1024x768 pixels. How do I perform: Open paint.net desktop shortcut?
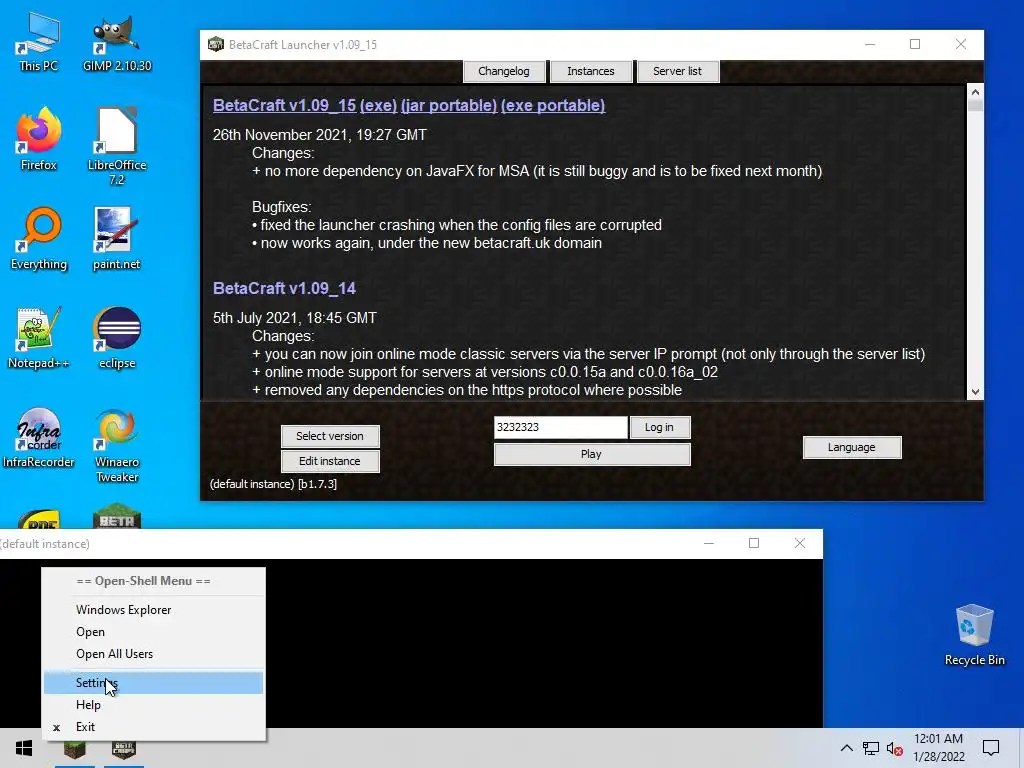click(x=117, y=238)
